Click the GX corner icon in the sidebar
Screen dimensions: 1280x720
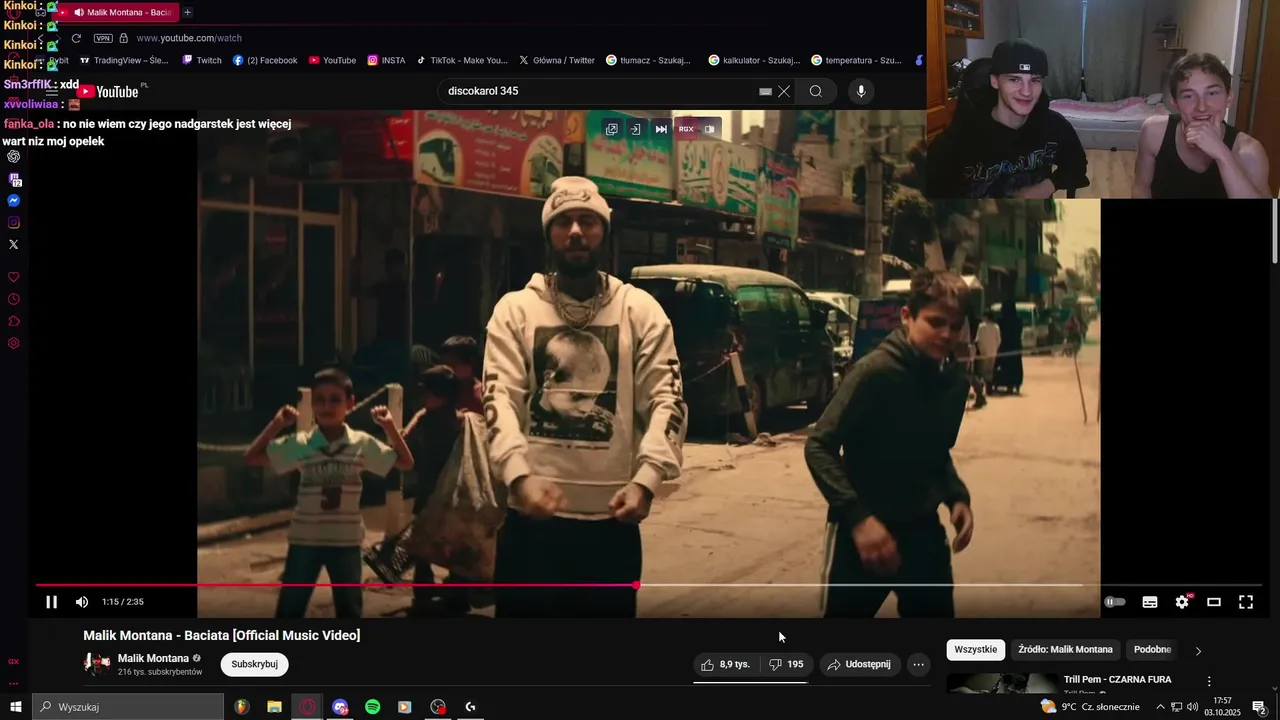coord(14,661)
